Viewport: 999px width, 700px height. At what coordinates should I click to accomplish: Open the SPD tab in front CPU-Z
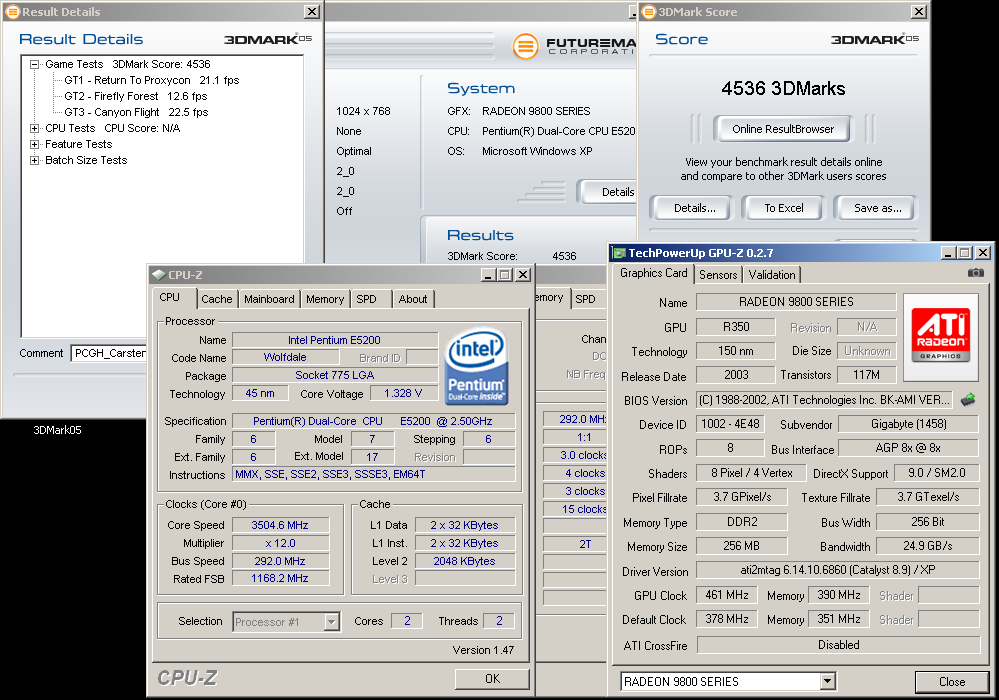pyautogui.click(x=366, y=299)
